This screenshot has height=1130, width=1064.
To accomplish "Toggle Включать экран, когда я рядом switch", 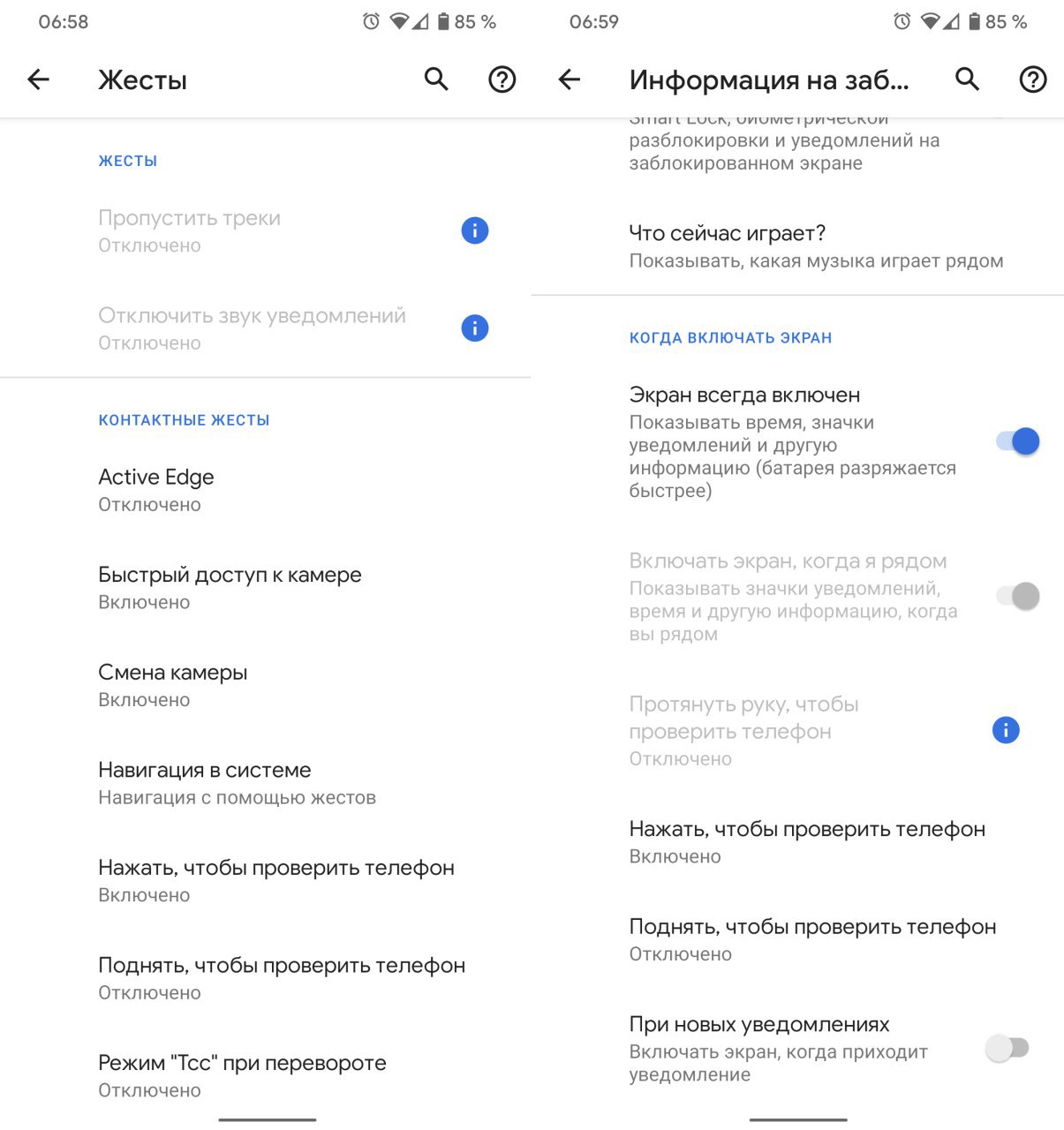I will click(x=1017, y=596).
